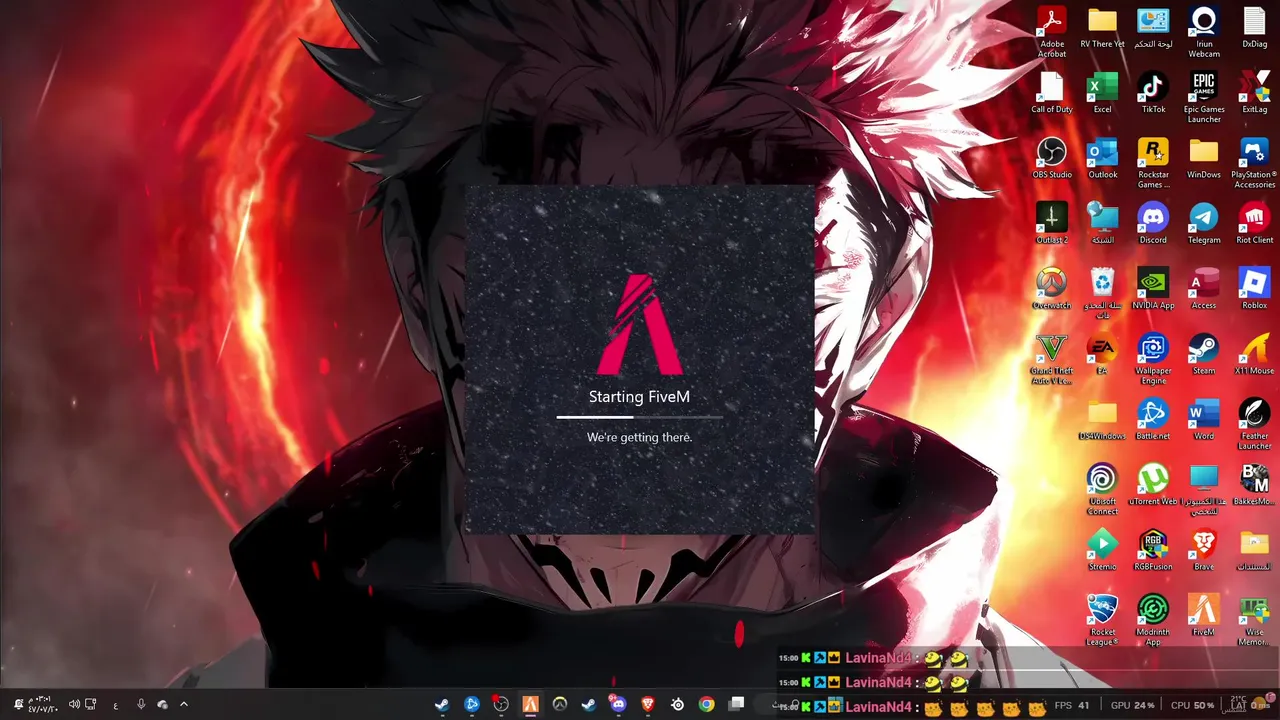The height and width of the screenshot is (720, 1280).
Task: Launch Wallpaper Engine desktop shortcut
Action: click(x=1153, y=358)
